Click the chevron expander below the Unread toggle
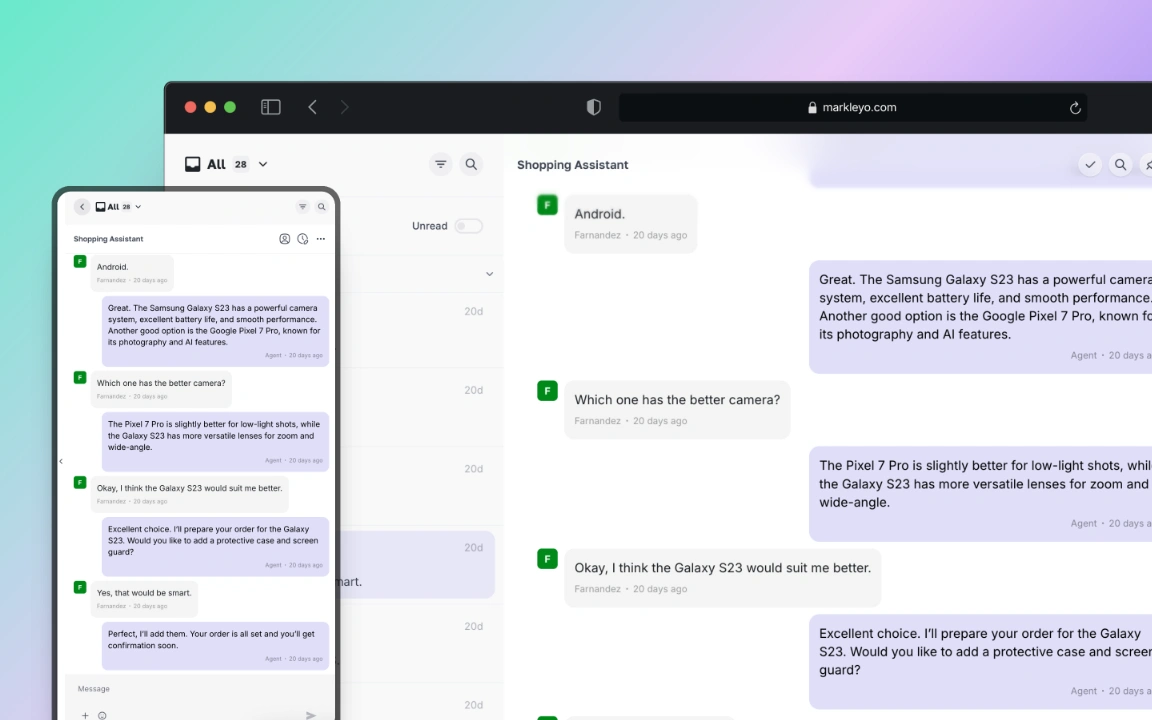Screen dimensions: 1152x720 pos(489,273)
